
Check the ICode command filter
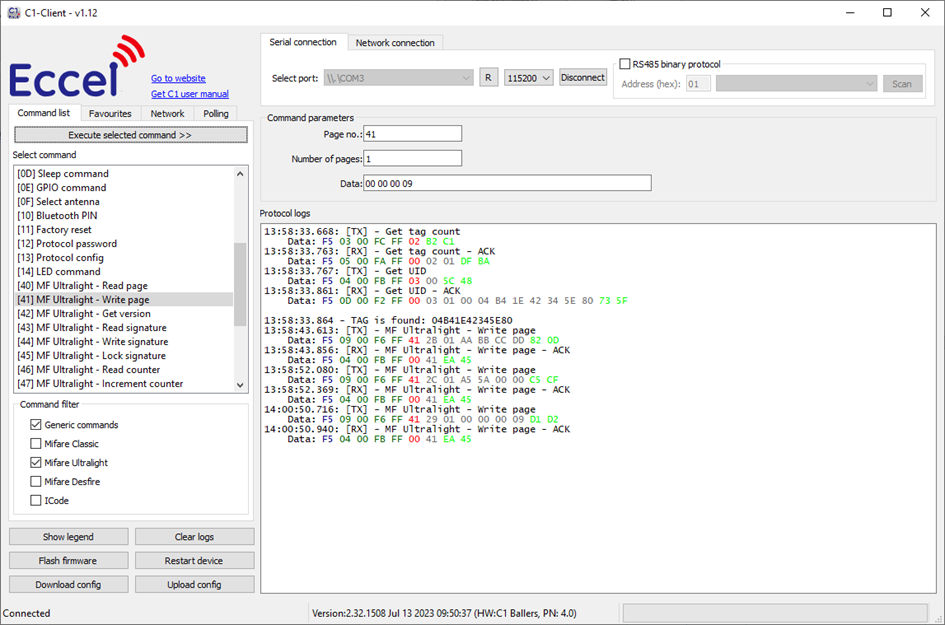36,501
